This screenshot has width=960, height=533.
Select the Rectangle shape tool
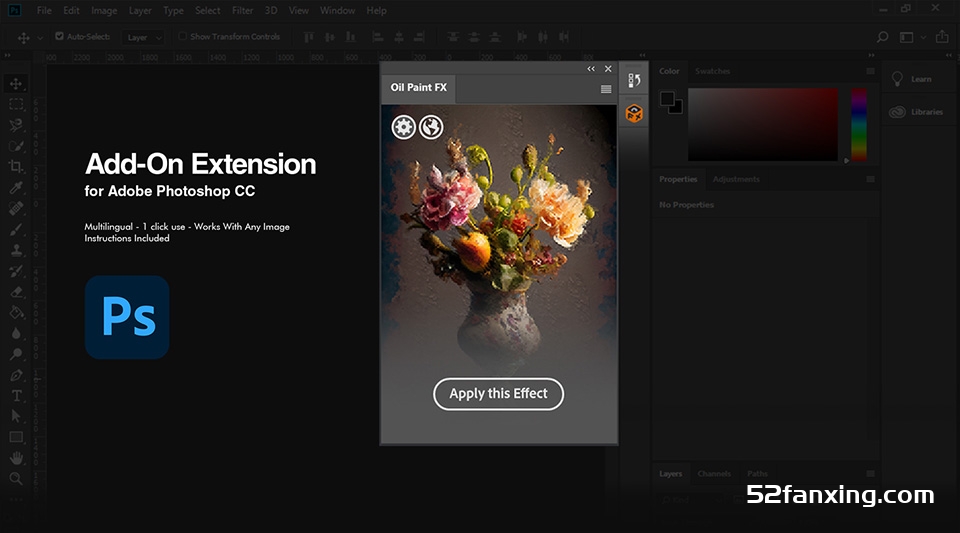(16, 437)
